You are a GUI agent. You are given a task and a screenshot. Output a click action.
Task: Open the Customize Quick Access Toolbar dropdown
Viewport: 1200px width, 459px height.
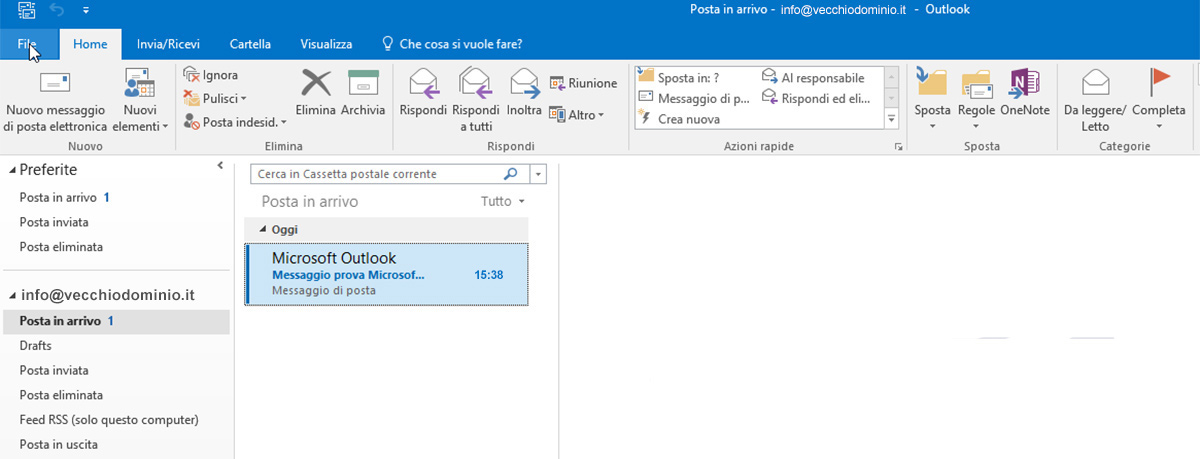click(x=85, y=10)
